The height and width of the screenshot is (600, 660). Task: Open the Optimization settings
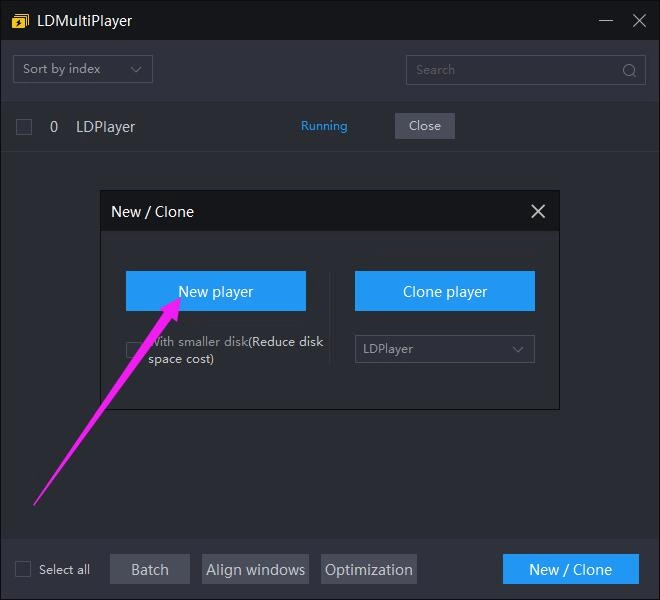tap(368, 569)
